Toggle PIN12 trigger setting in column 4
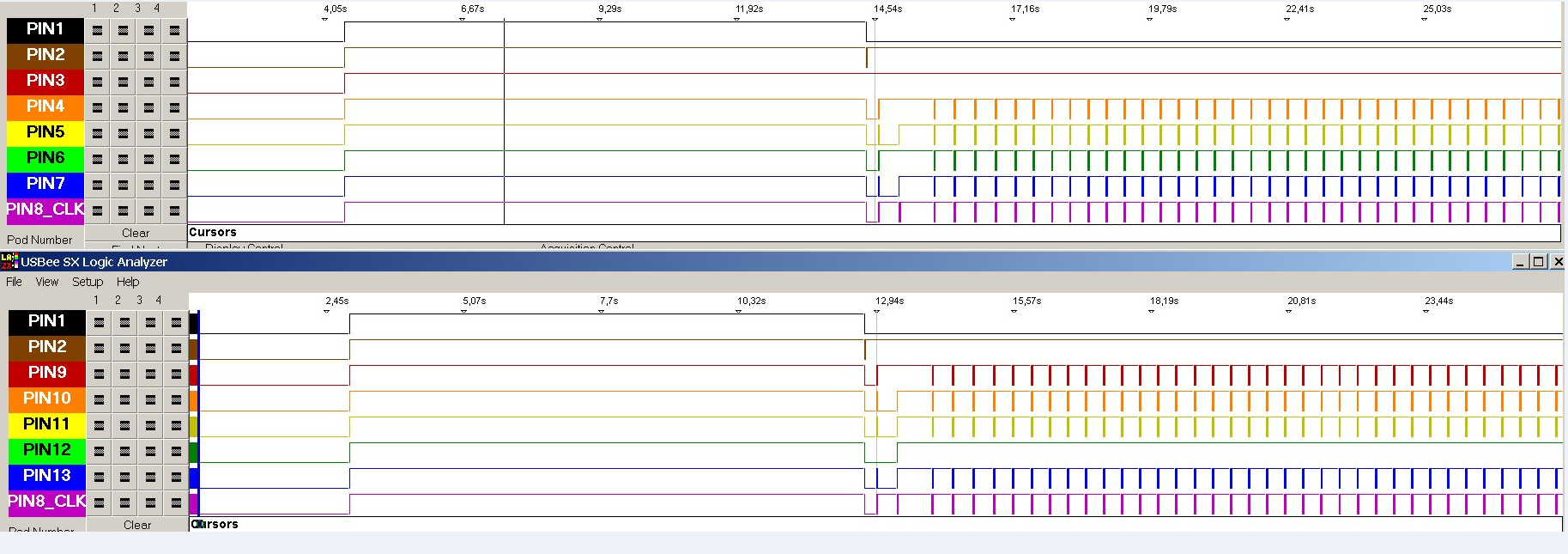 (x=176, y=451)
